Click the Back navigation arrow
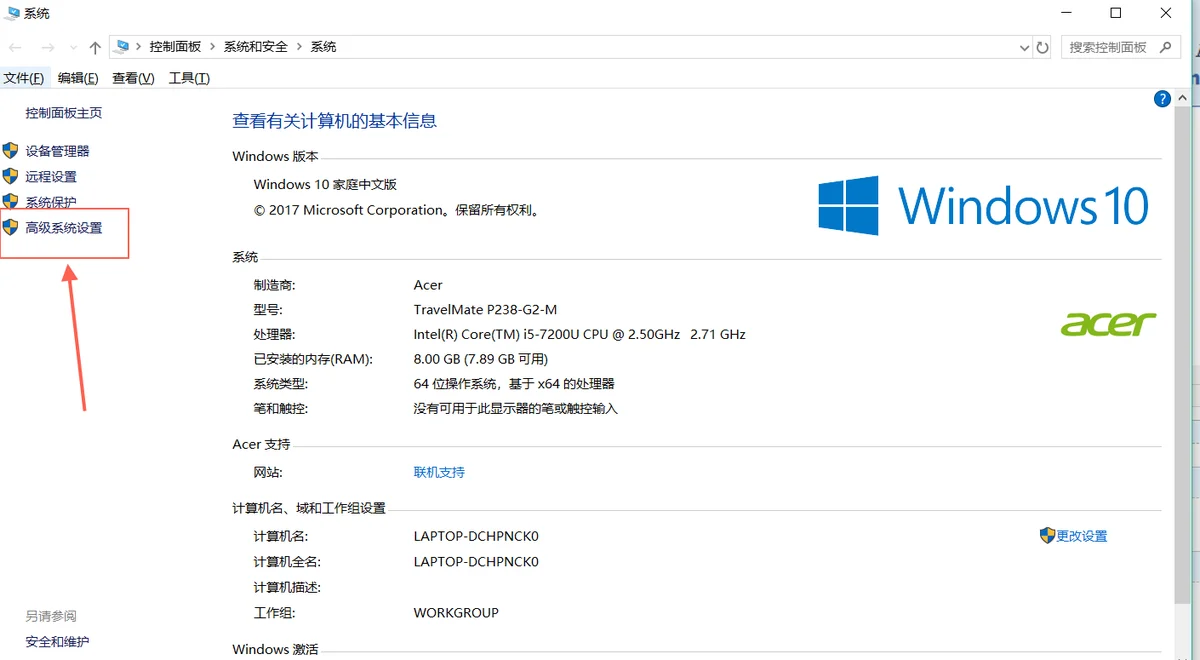Screen dimensions: 1200x660 [x=16, y=47]
